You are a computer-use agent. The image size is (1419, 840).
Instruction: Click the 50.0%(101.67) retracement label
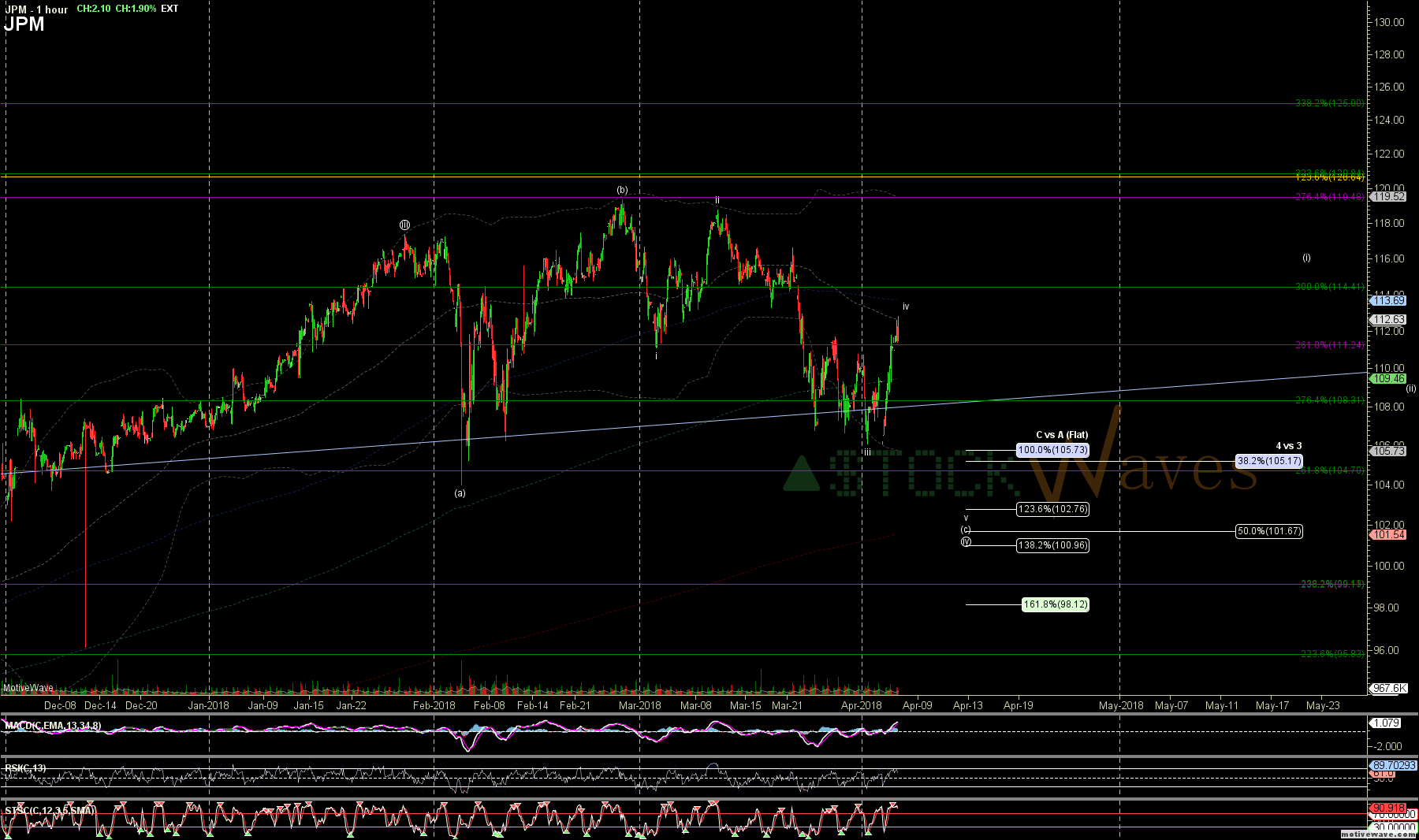tap(1268, 531)
